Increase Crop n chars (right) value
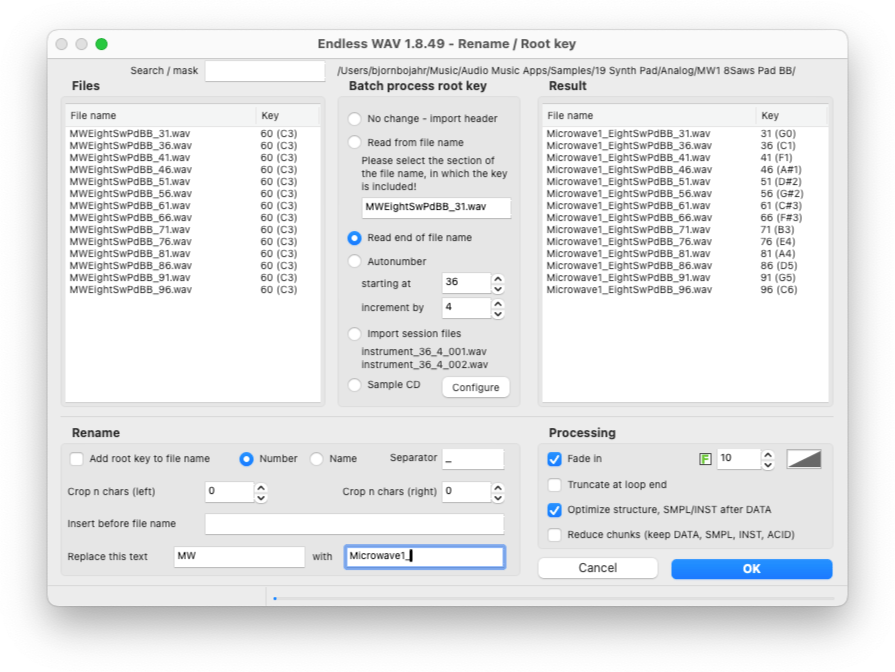Image resolution: width=895 pixels, height=672 pixels. 498,487
